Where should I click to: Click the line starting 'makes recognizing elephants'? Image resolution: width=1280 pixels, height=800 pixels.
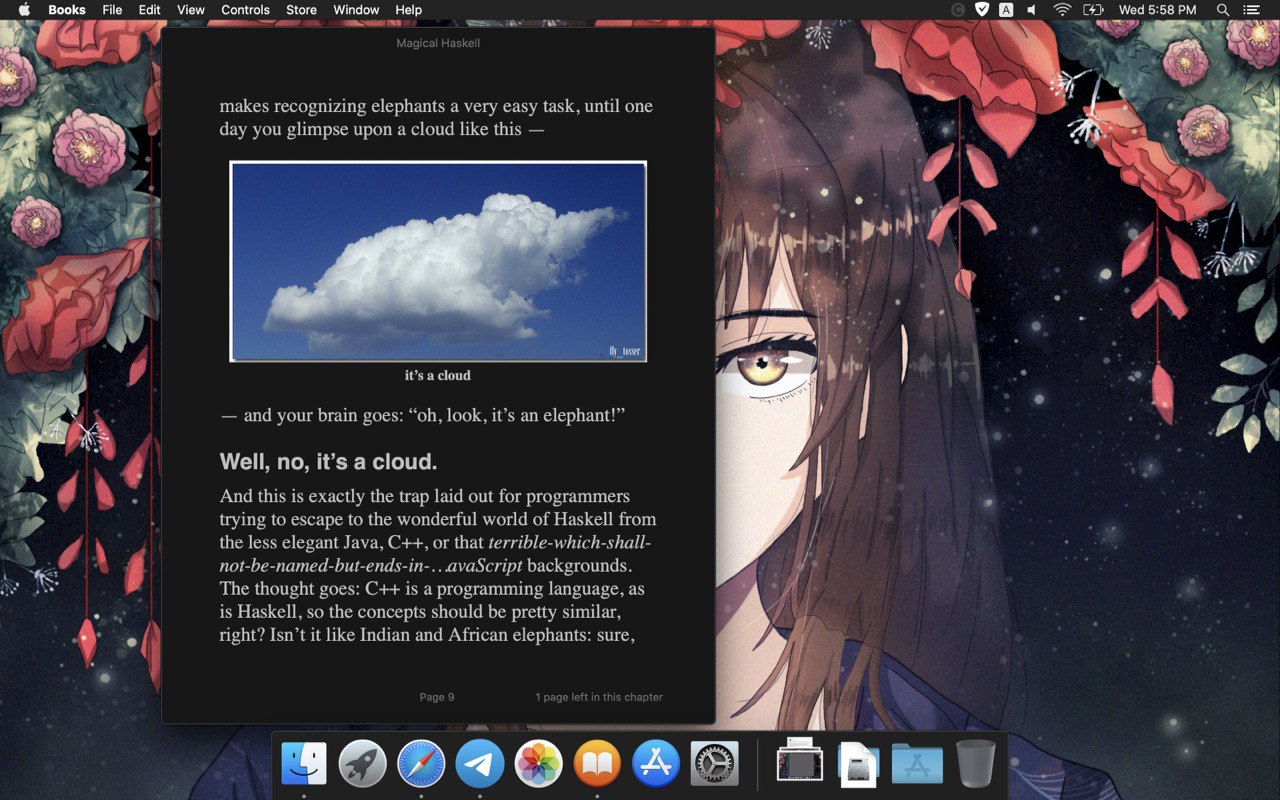click(x=436, y=106)
